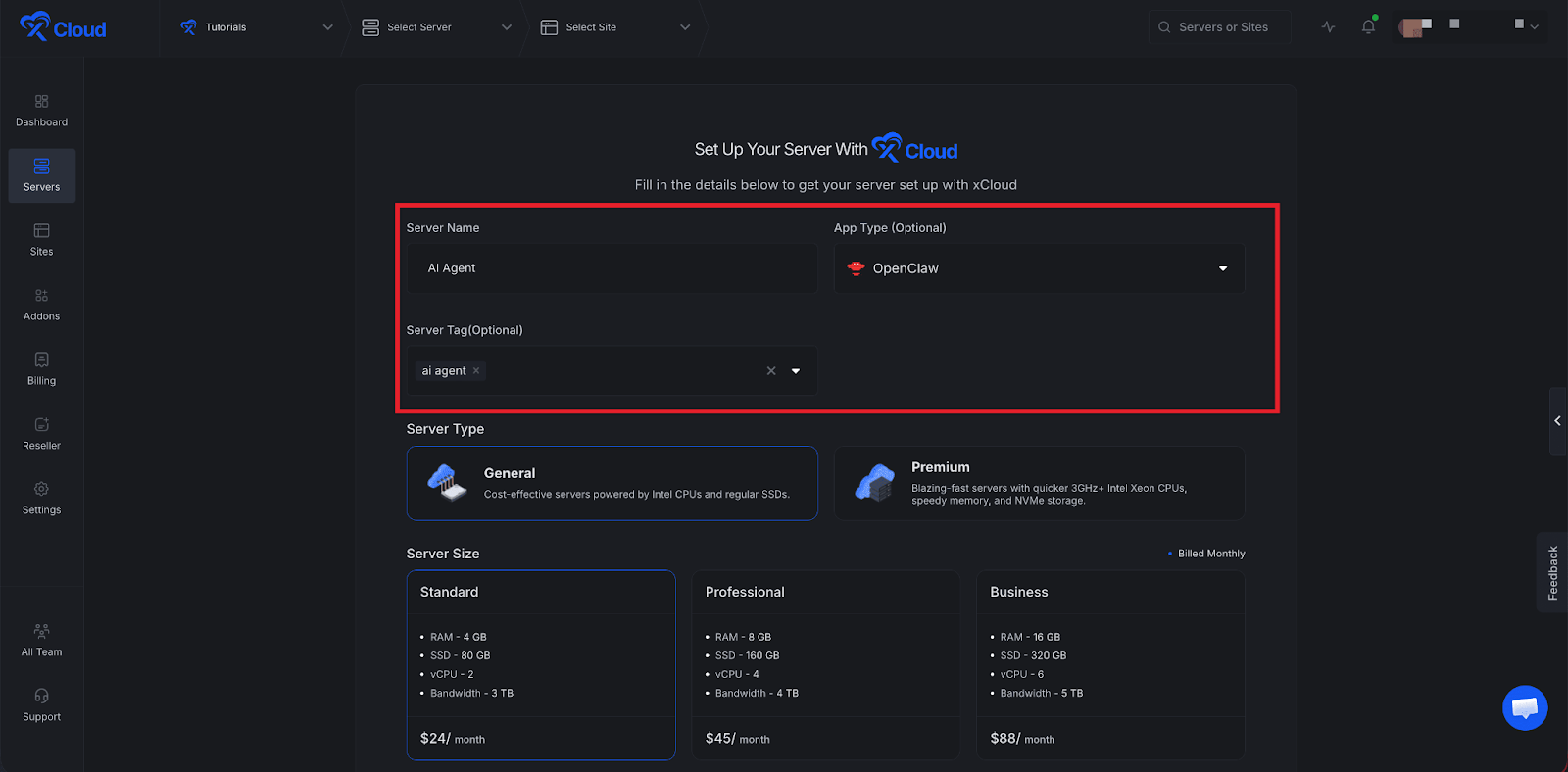
Task: Go to Dashboard in the sidebar
Action: (41, 111)
